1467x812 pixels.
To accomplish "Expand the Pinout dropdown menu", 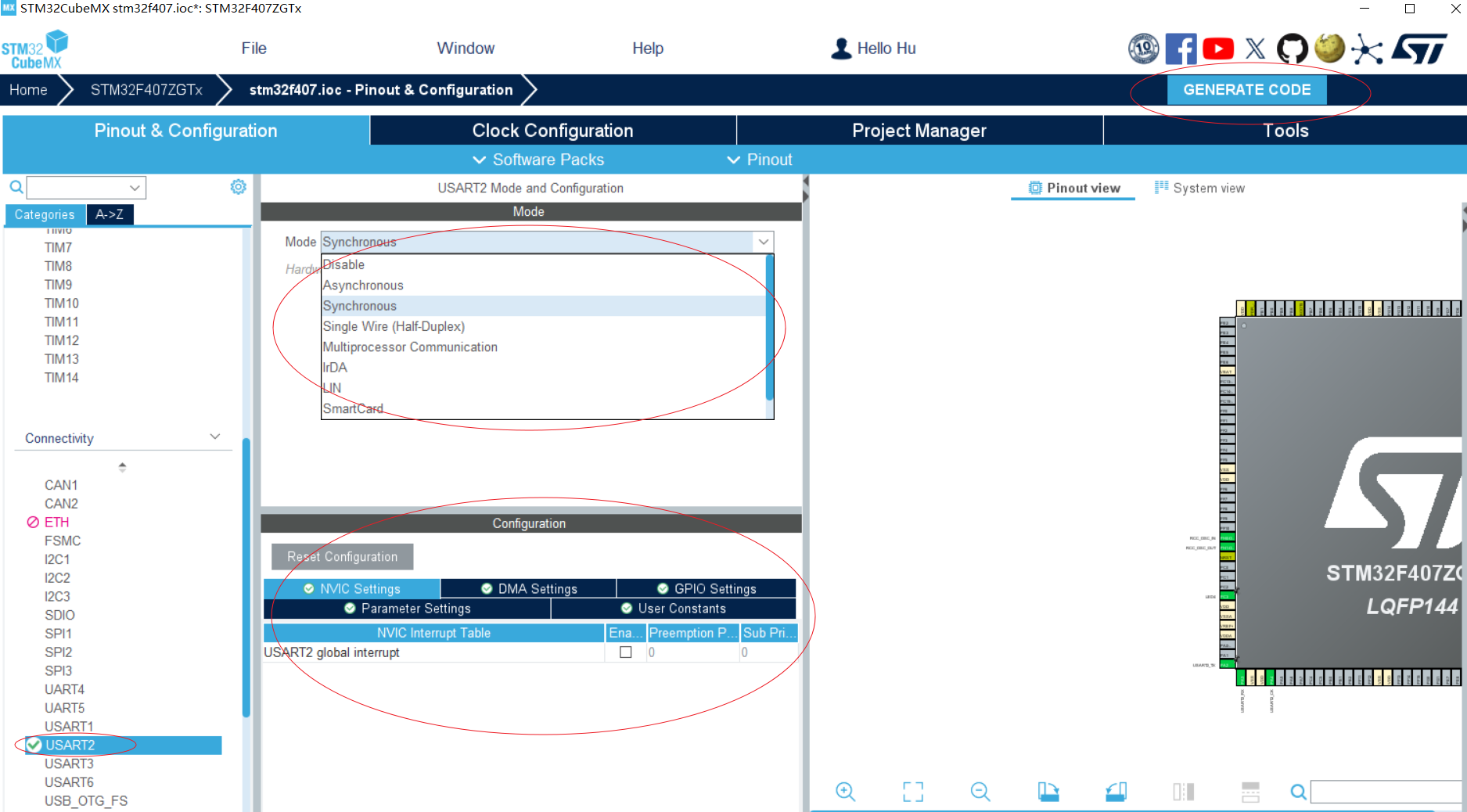I will point(759,160).
